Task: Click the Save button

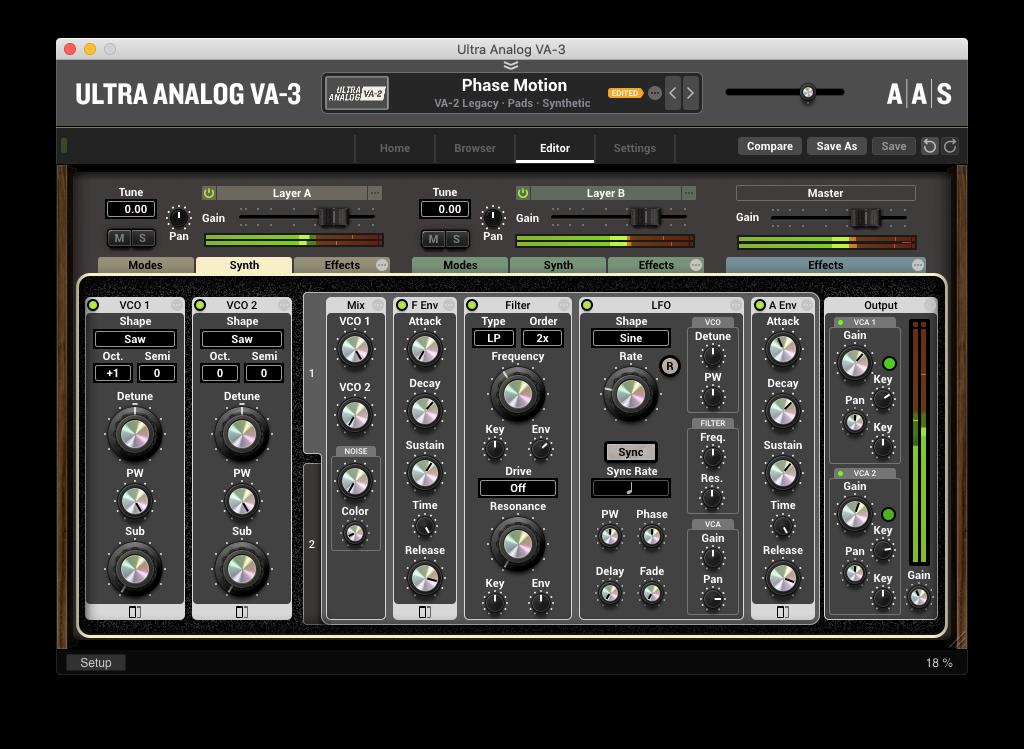Action: [893, 146]
